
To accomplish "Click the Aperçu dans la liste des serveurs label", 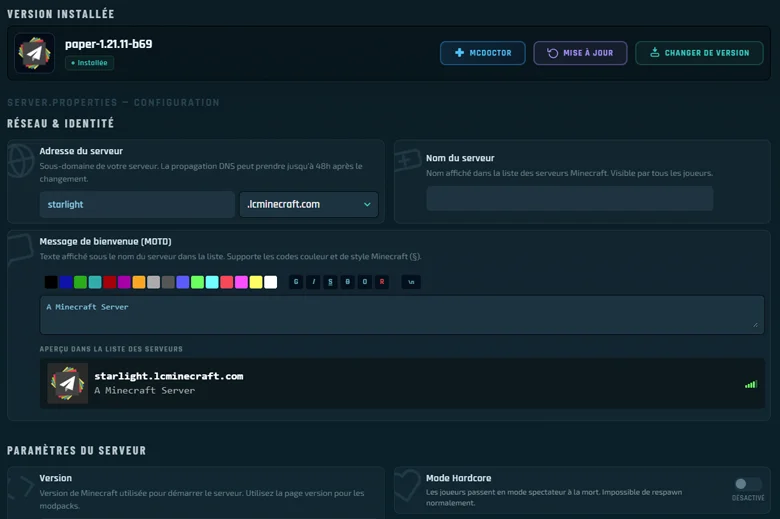I will pyautogui.click(x=111, y=349).
